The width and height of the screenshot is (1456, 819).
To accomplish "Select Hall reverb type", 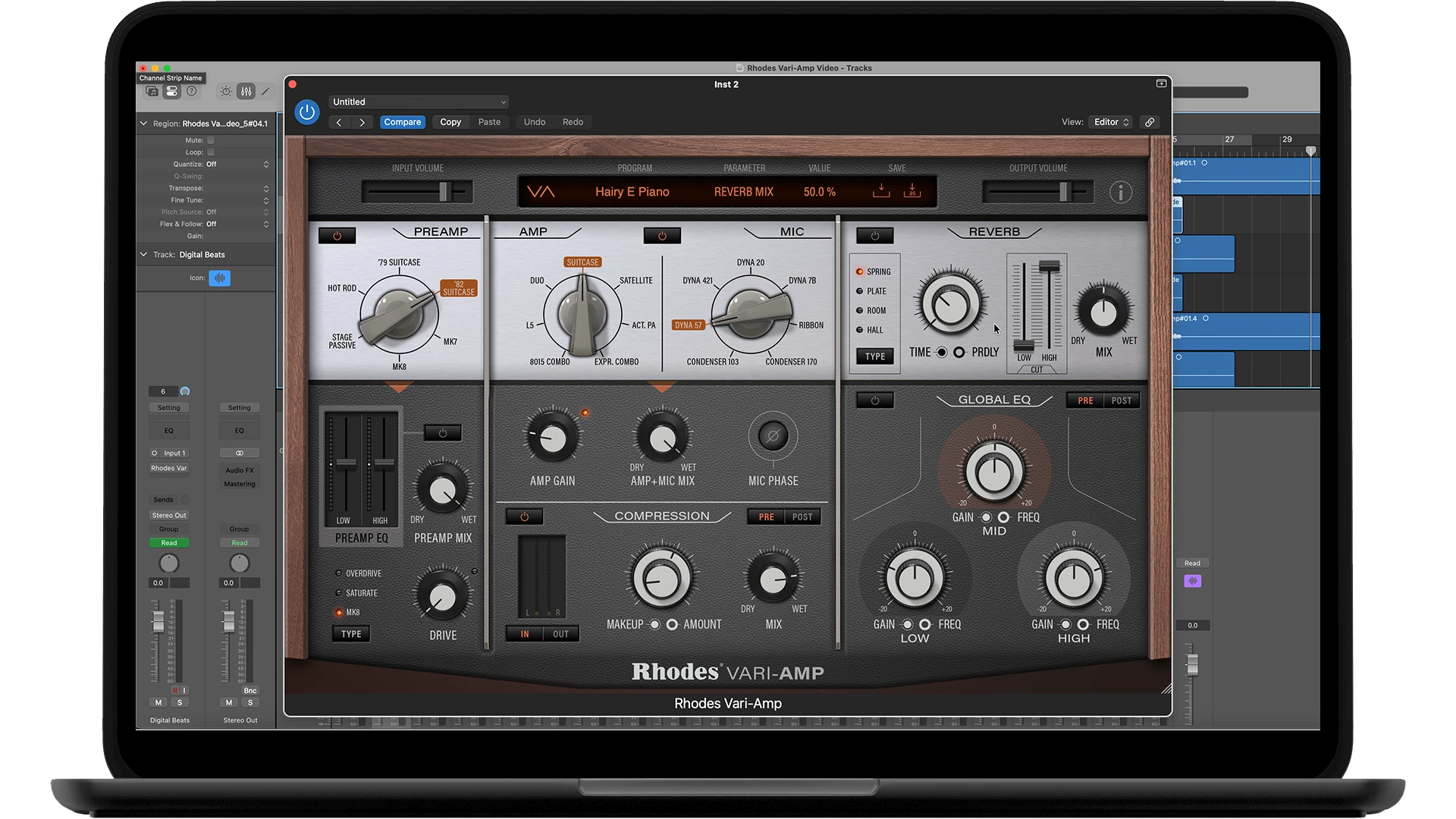I will point(870,331).
